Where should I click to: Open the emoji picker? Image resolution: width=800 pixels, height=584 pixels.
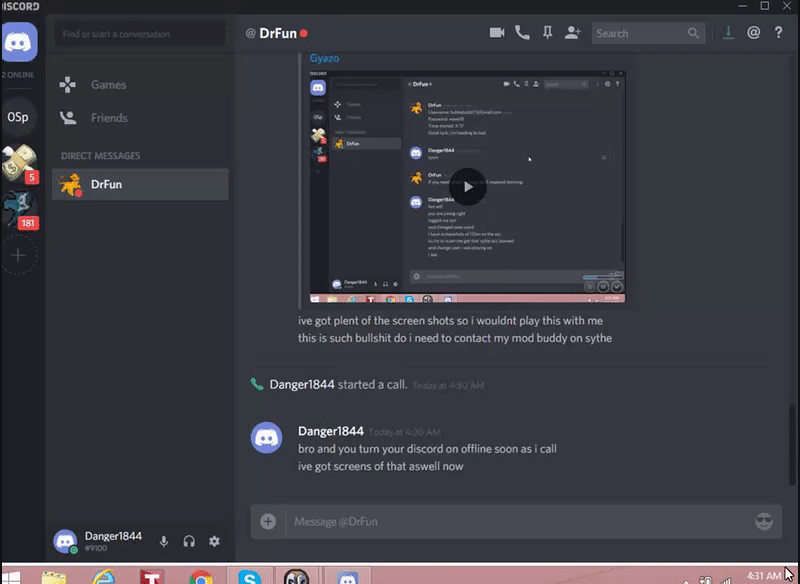click(x=764, y=521)
